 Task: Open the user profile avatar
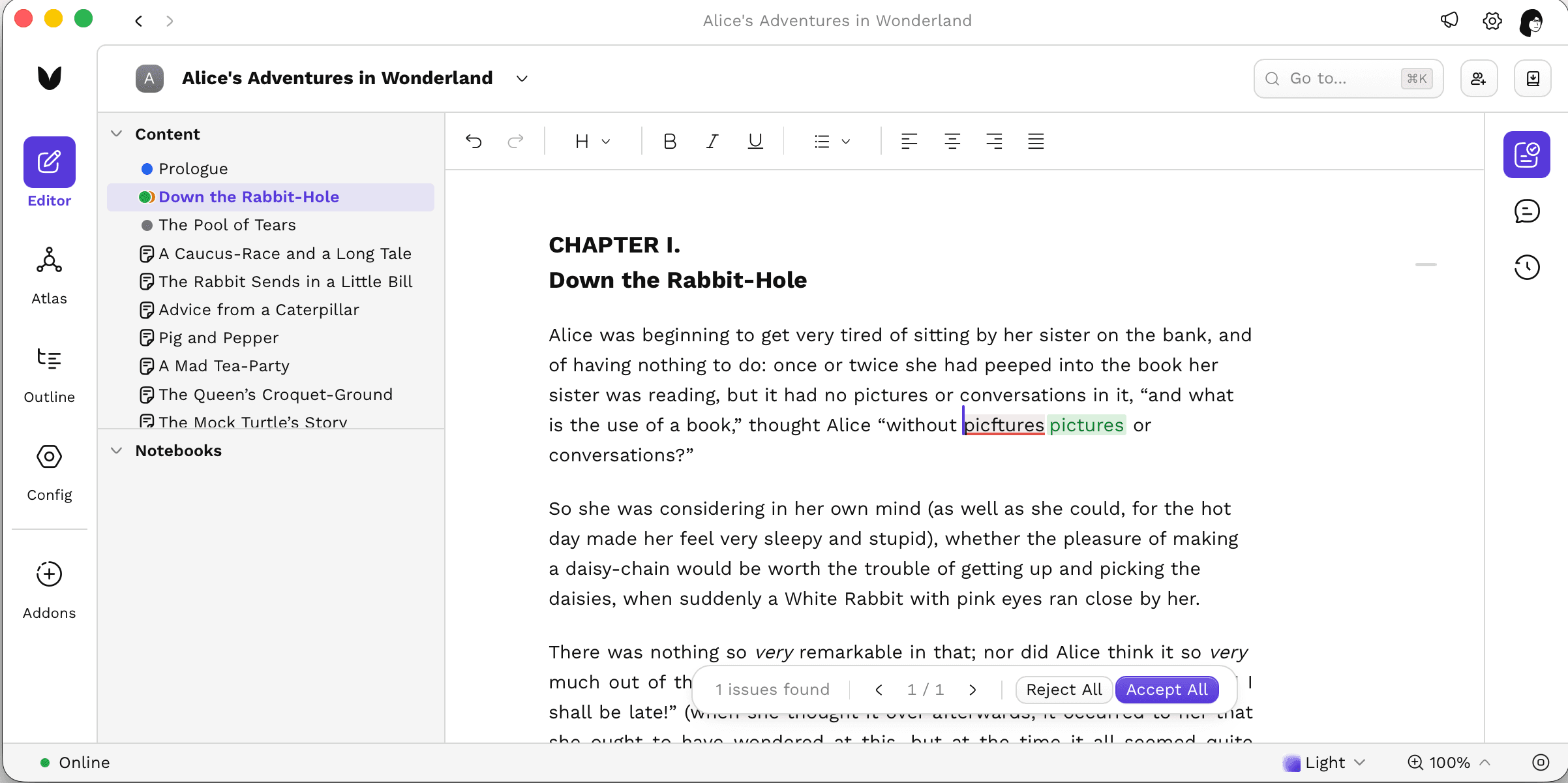click(1531, 22)
